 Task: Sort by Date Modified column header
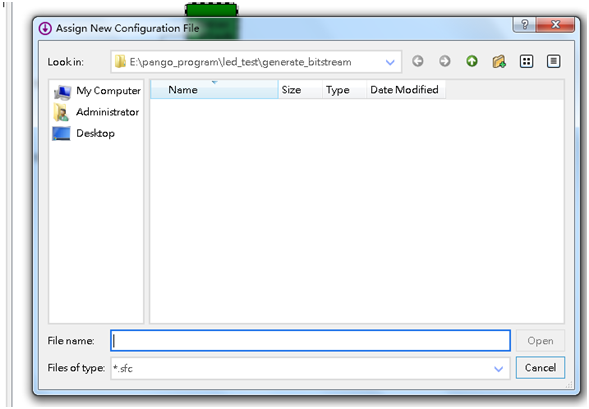pyautogui.click(x=406, y=90)
